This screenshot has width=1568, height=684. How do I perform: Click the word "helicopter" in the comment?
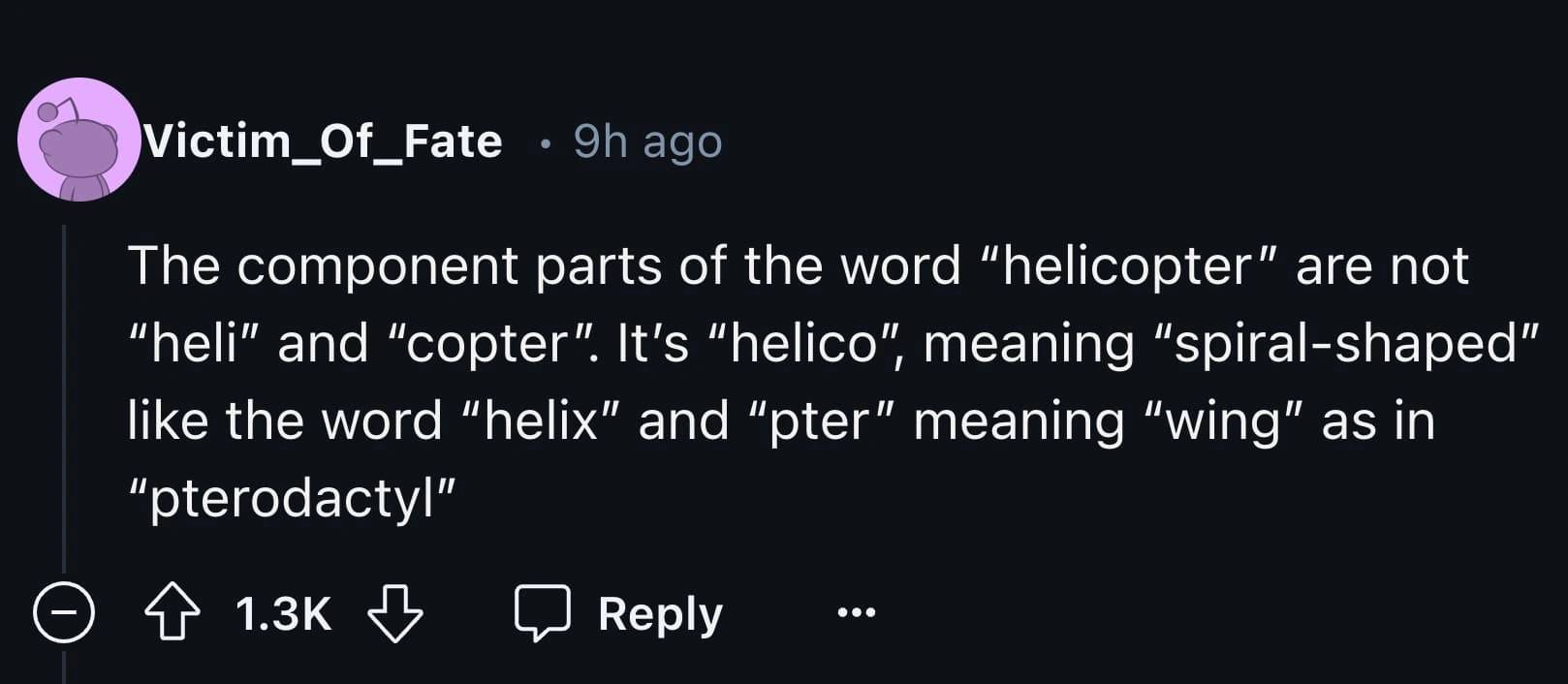1128,266
